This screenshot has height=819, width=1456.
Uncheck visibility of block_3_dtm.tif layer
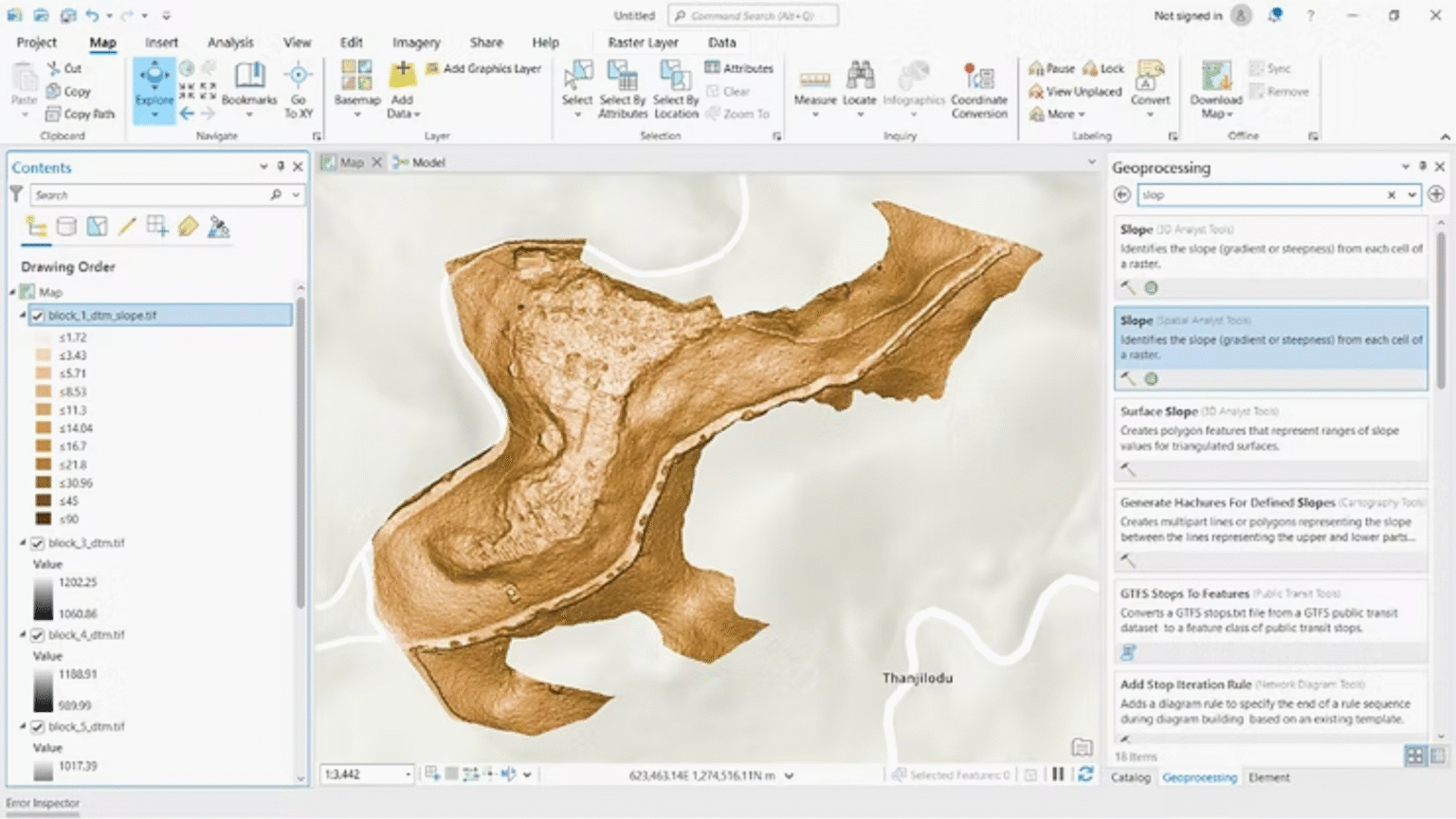point(38,542)
